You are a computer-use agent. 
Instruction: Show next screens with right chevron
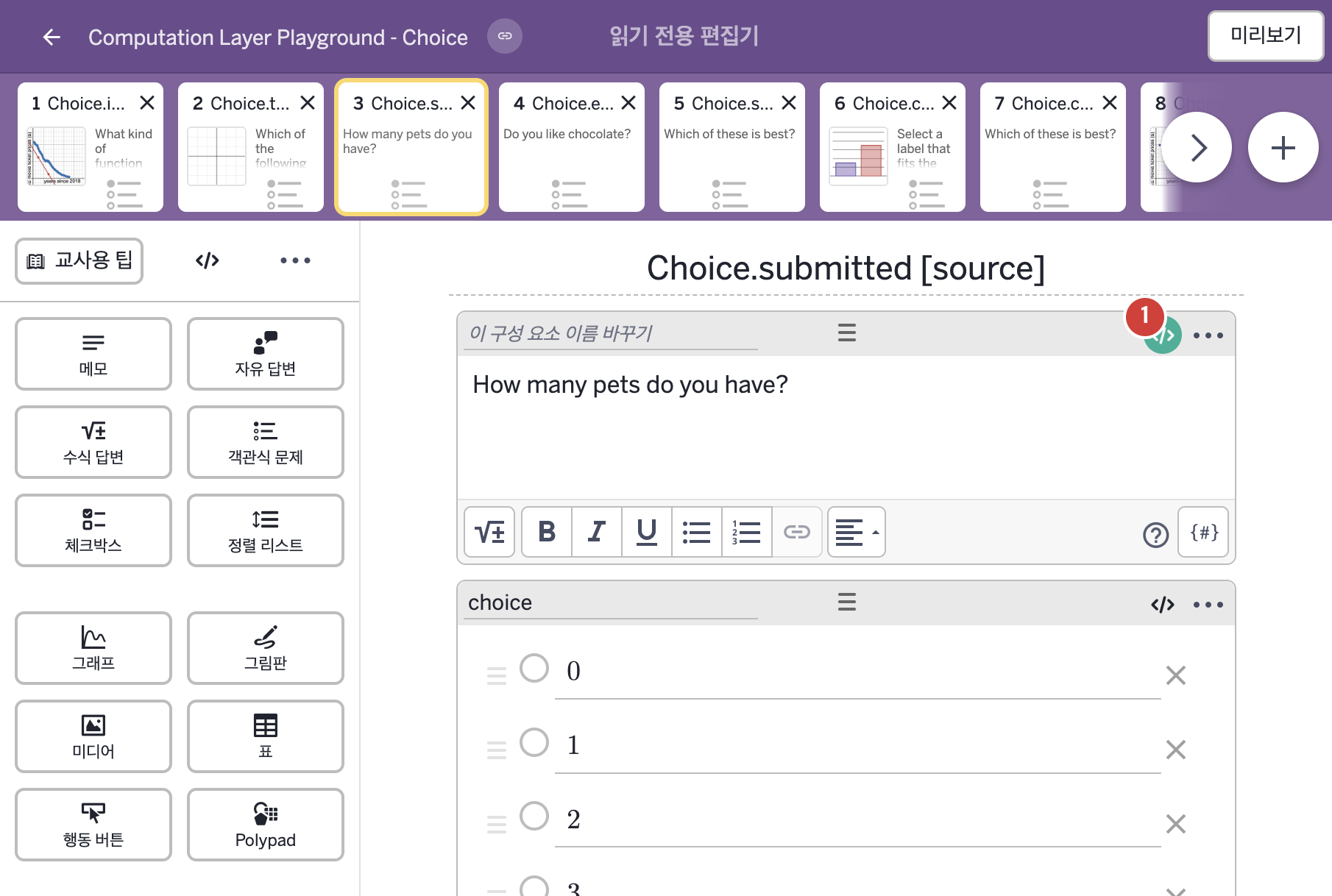point(1197,148)
